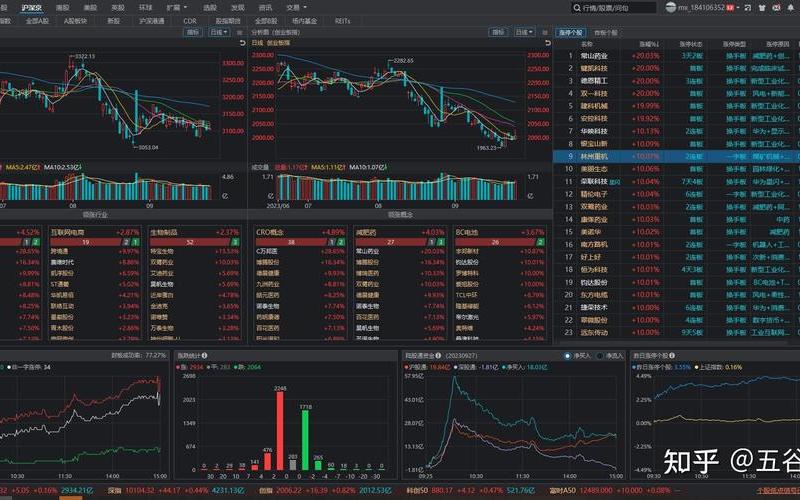800x500 pixels.
Task: Open the message icon in top bar
Action: tap(776, 8)
